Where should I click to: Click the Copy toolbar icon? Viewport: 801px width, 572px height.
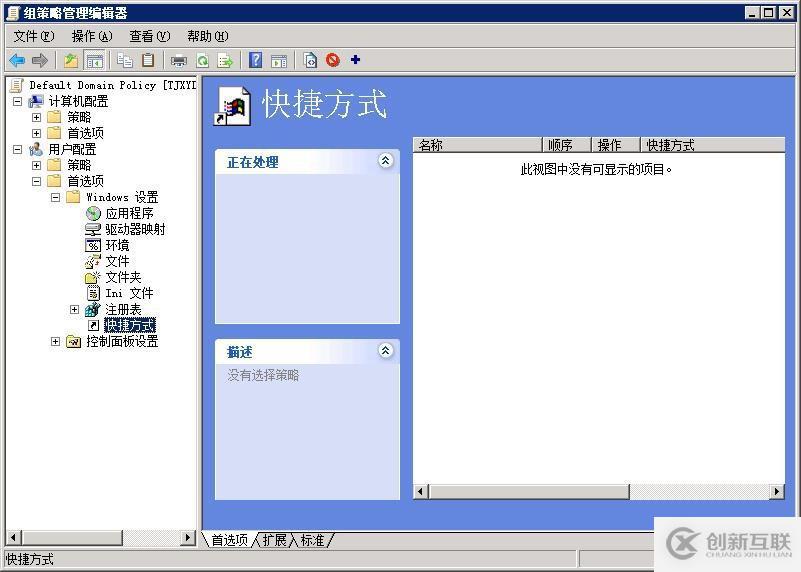(125, 60)
